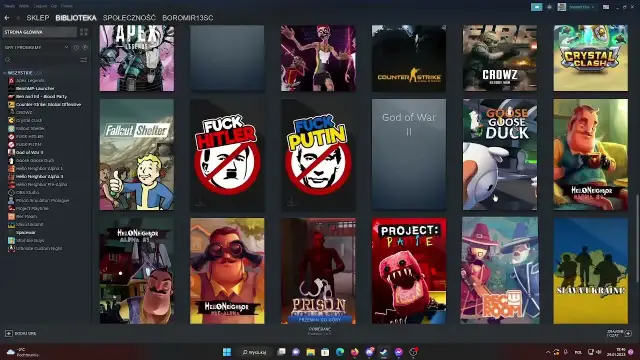Click the sidebar search magnifier icon
This screenshot has height=360, width=640.
(7, 60)
